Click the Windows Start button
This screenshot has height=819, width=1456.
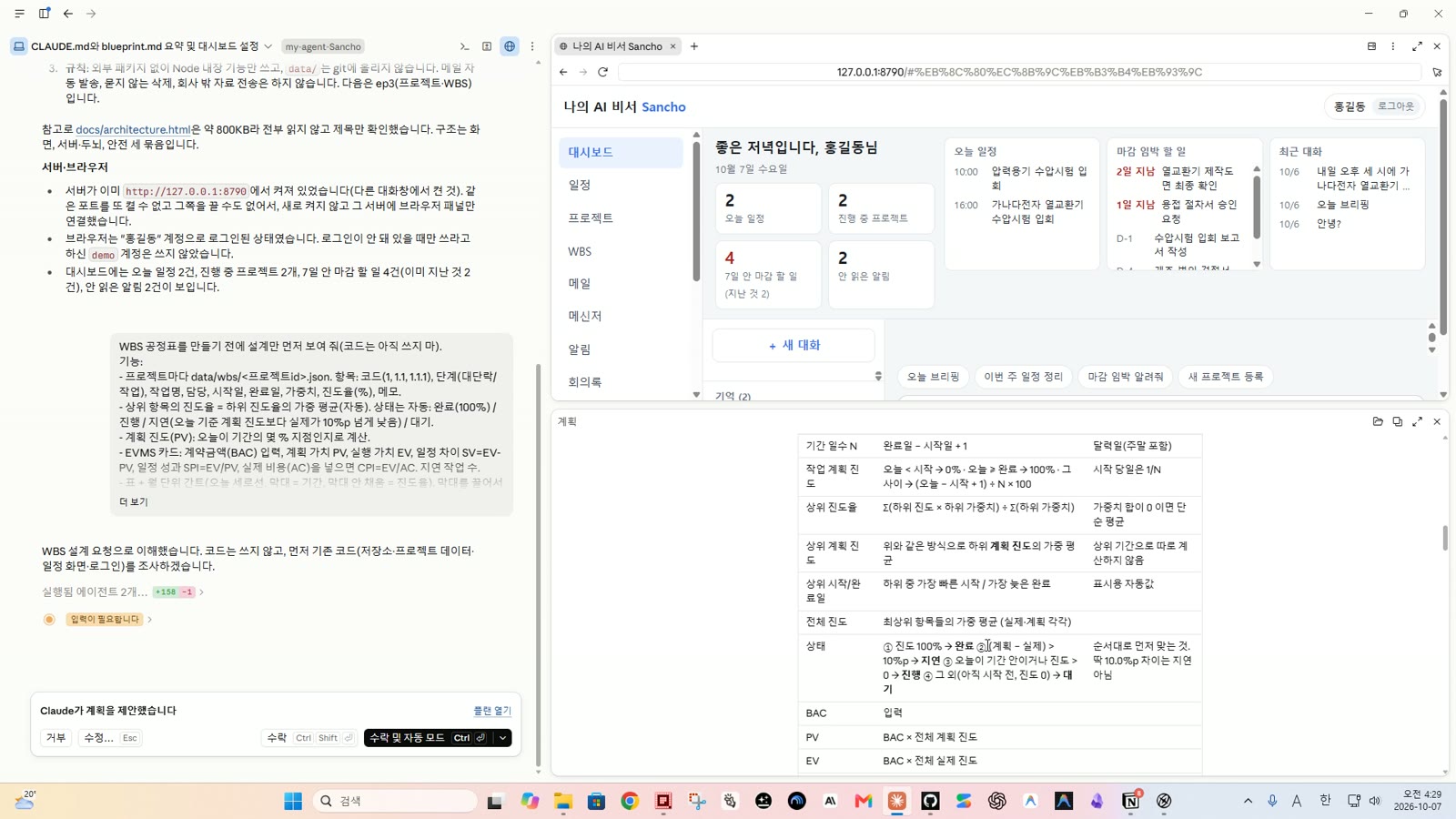pos(293,801)
